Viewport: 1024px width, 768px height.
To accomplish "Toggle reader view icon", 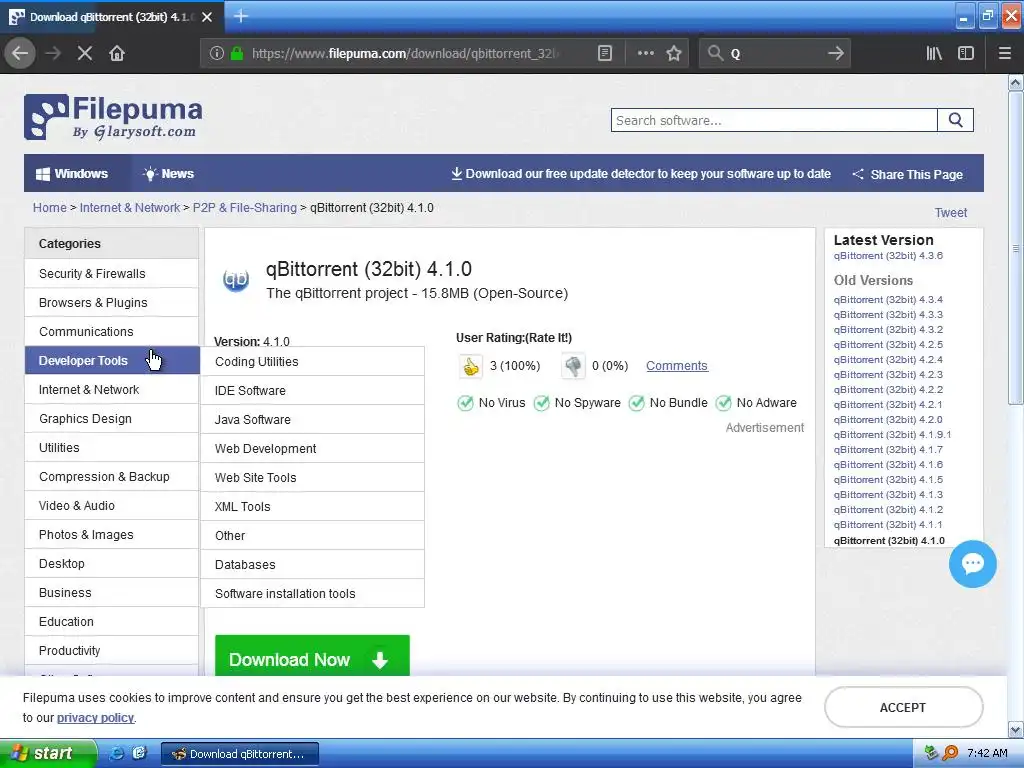I will 605,54.
